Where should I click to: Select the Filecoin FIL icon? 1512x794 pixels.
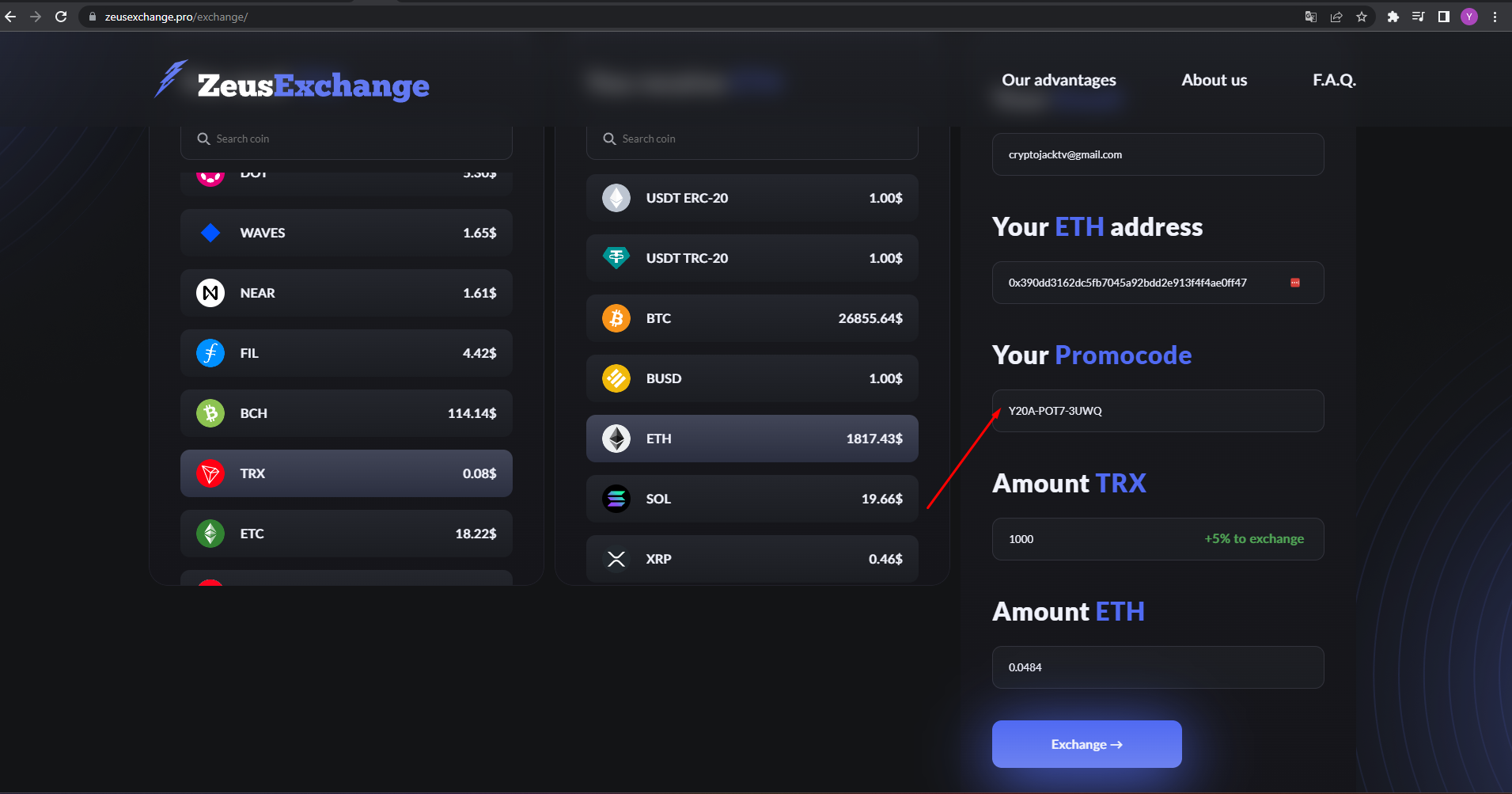pyautogui.click(x=210, y=353)
